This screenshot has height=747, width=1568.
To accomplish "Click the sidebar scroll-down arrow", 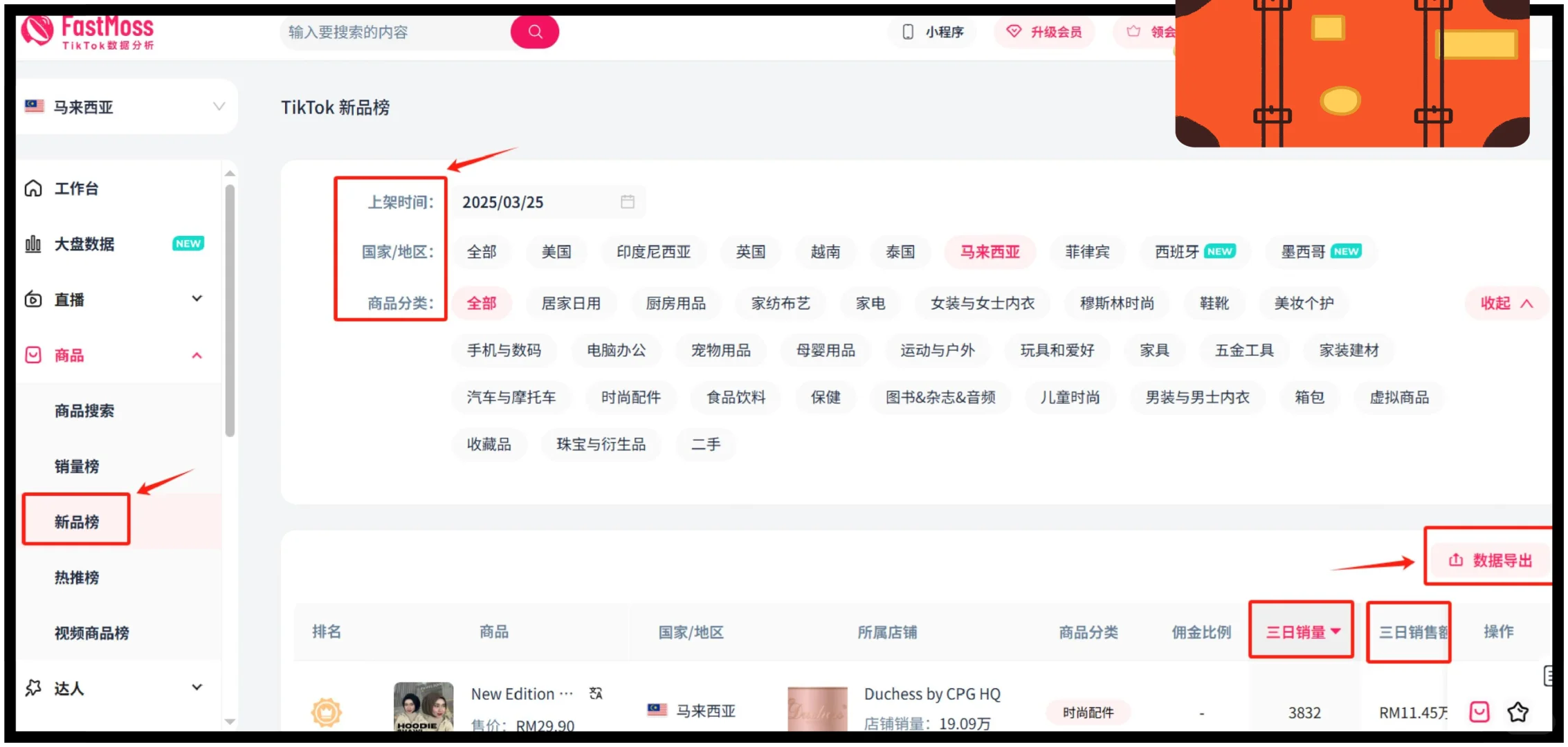I will click(x=230, y=721).
